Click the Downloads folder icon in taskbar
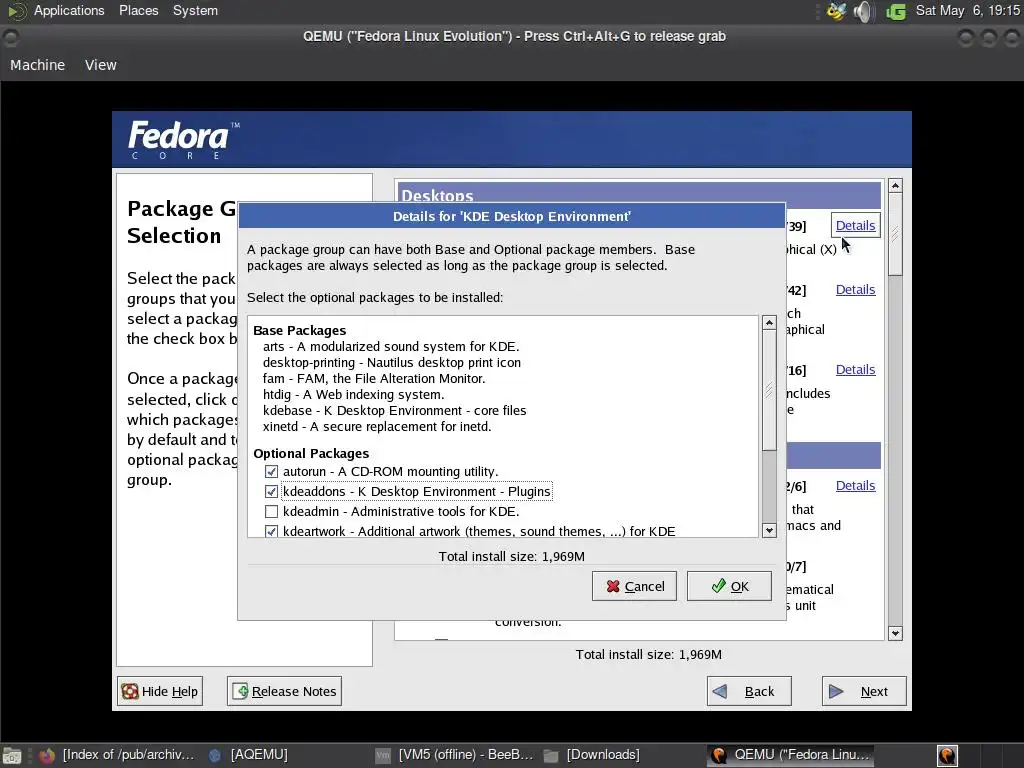The image size is (1024, 768). tap(551, 756)
